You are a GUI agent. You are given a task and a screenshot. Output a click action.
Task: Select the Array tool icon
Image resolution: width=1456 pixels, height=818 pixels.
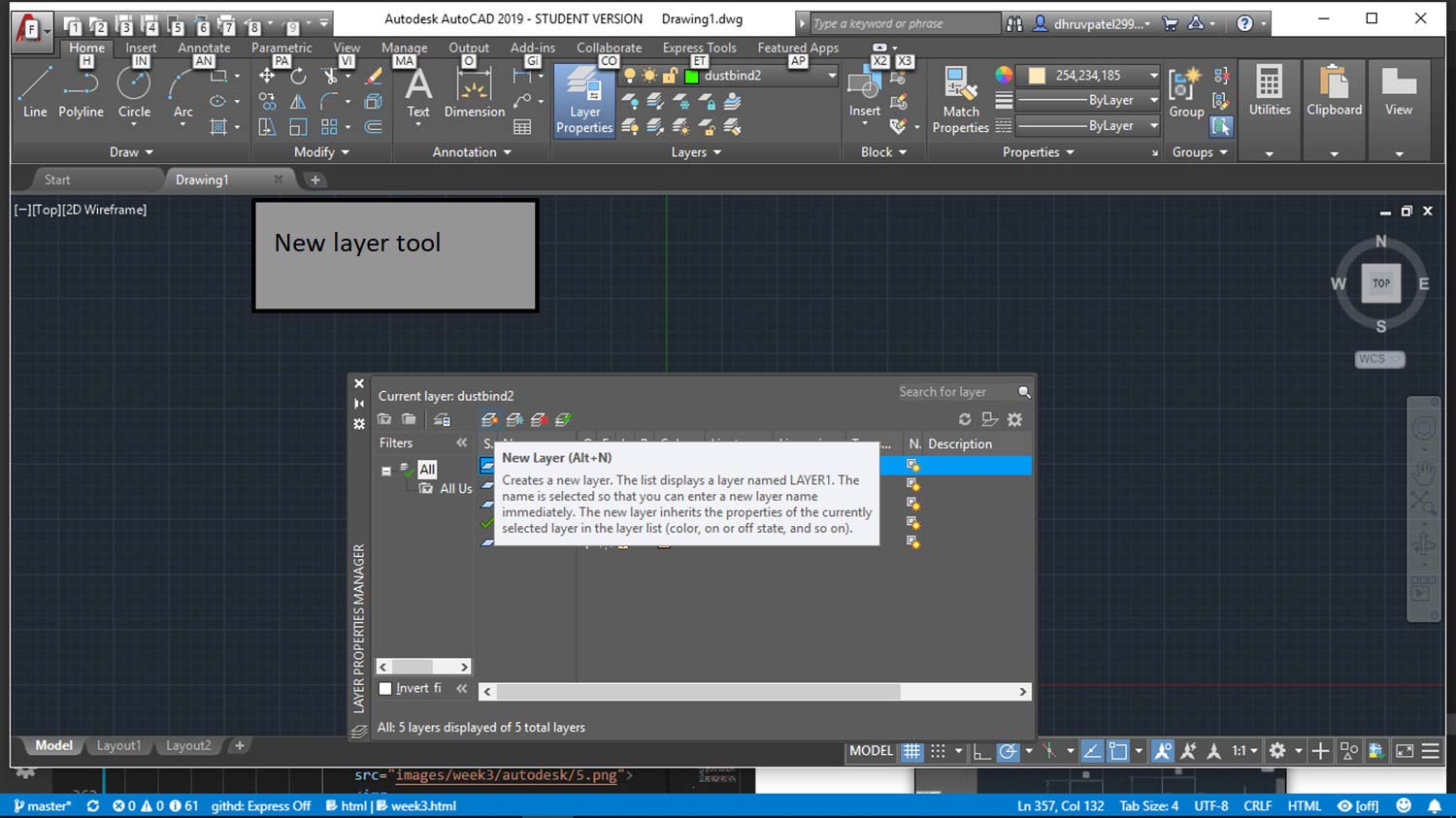coord(330,127)
